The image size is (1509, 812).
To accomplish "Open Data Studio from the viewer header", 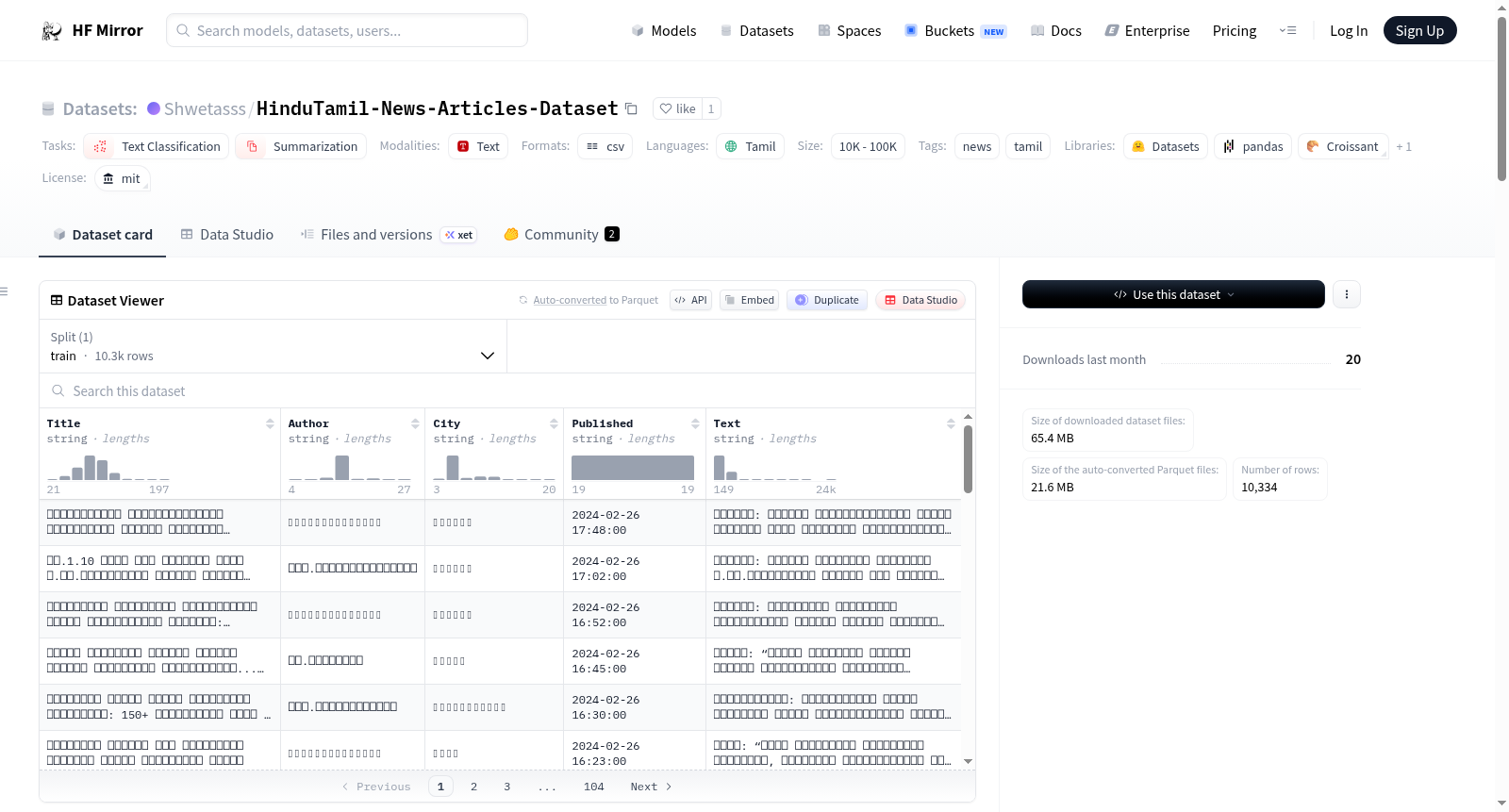I will [920, 300].
